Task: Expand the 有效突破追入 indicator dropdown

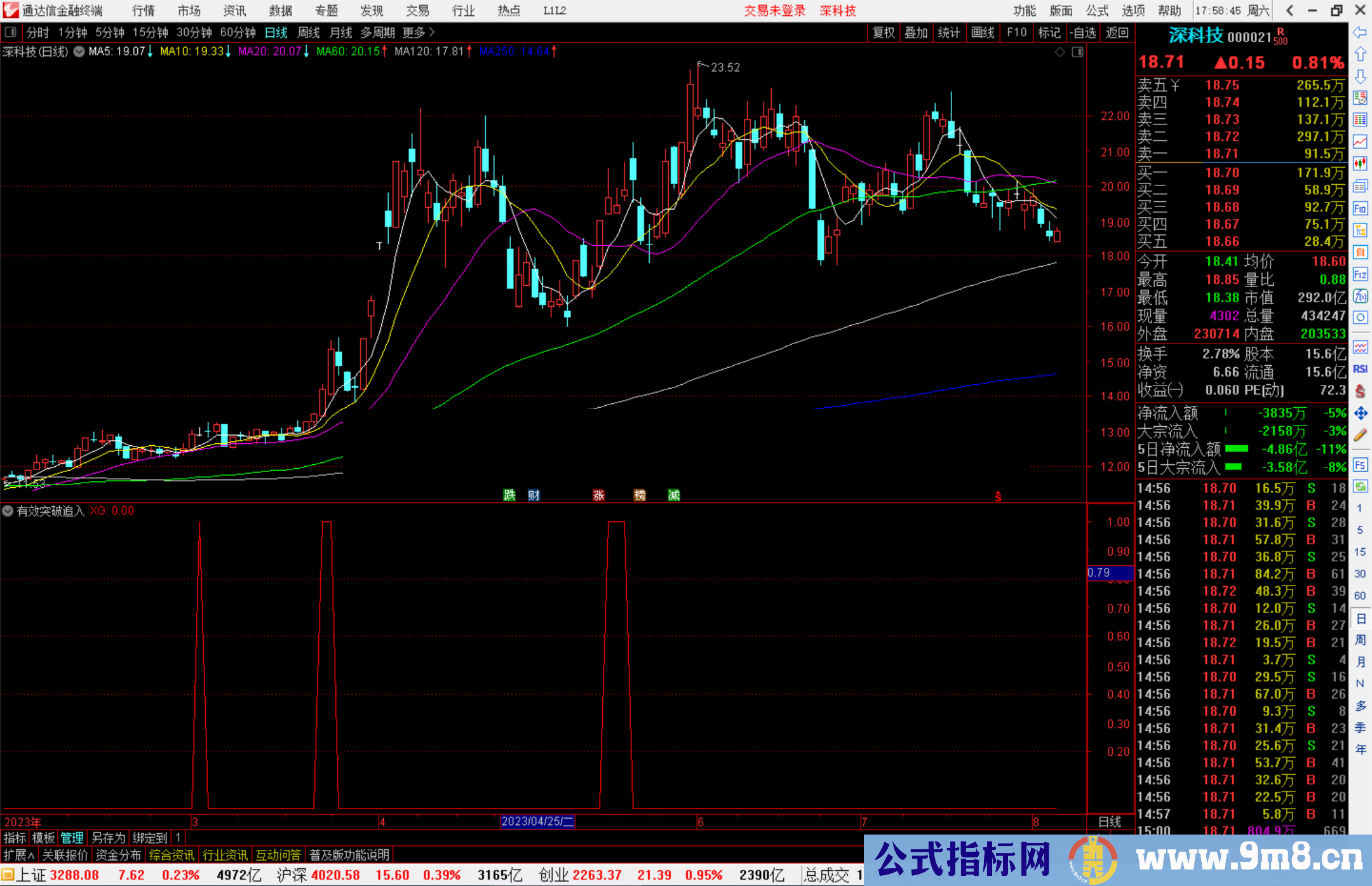Action: click(x=8, y=511)
